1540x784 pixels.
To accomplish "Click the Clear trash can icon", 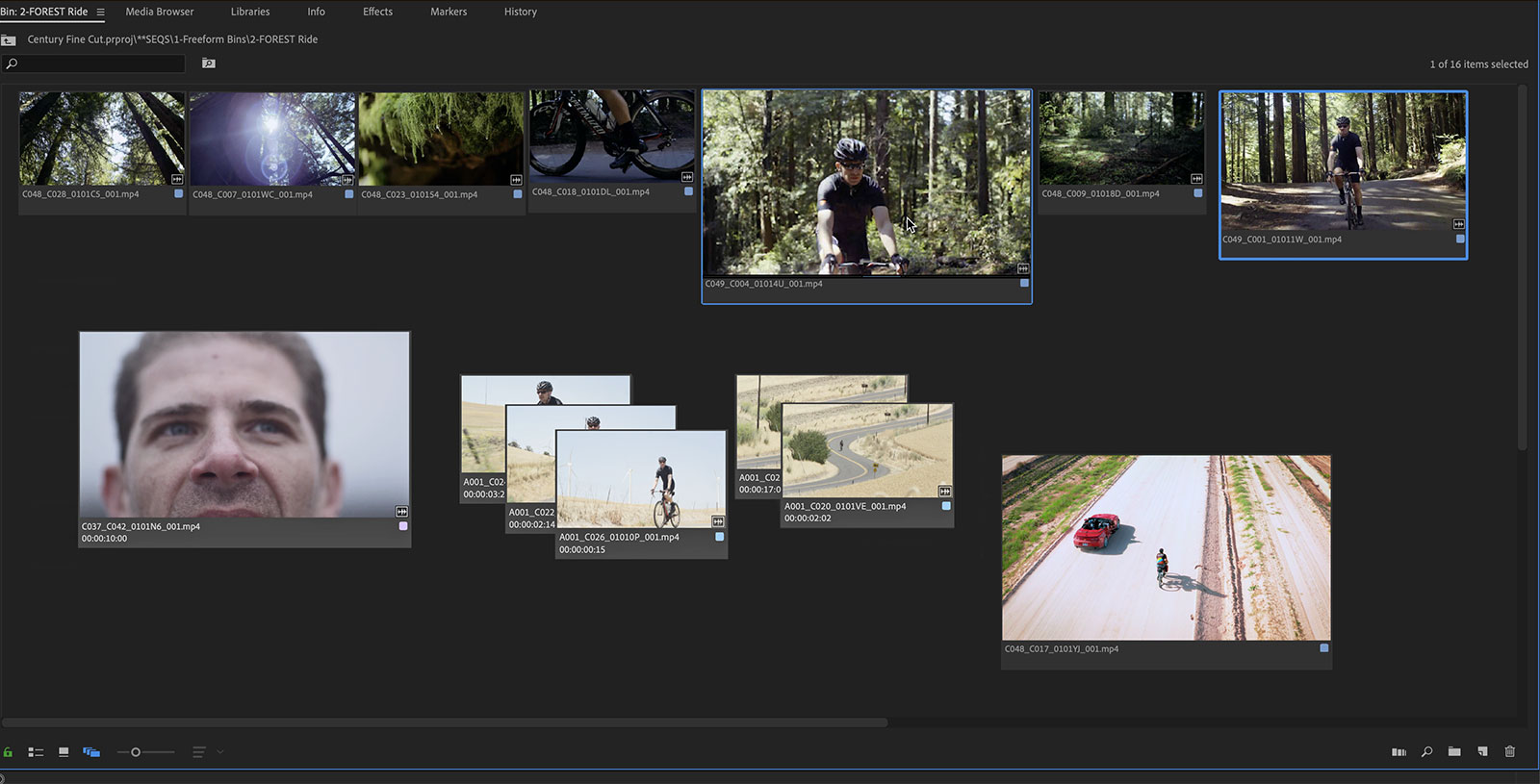I will click(1509, 752).
